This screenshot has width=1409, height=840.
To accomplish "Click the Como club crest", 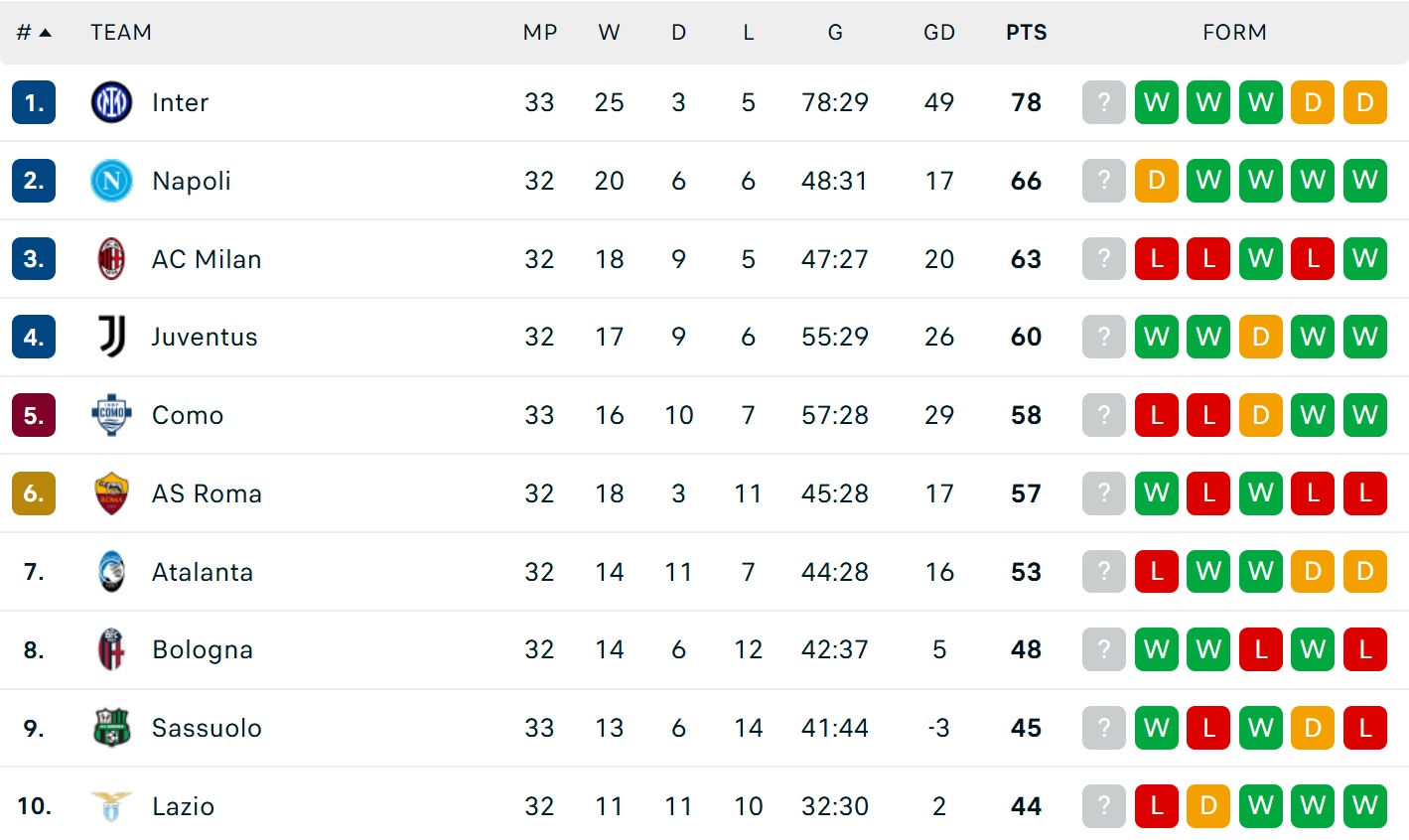I will (111, 415).
